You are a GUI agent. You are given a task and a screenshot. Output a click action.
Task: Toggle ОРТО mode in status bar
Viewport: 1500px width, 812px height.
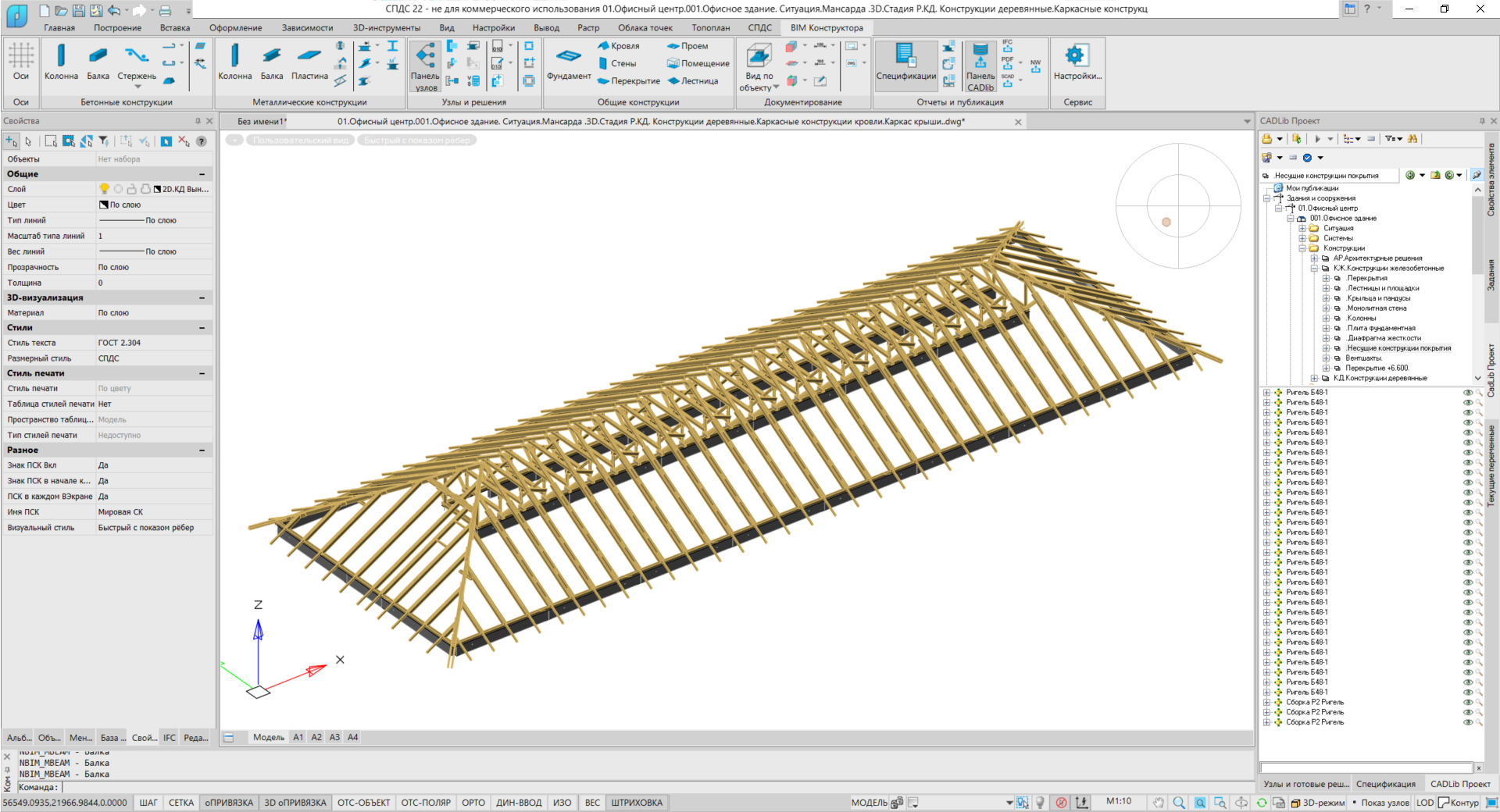[x=473, y=803]
